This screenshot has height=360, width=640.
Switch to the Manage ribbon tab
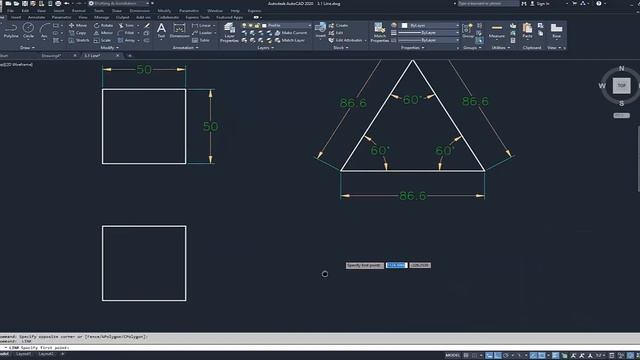101,17
